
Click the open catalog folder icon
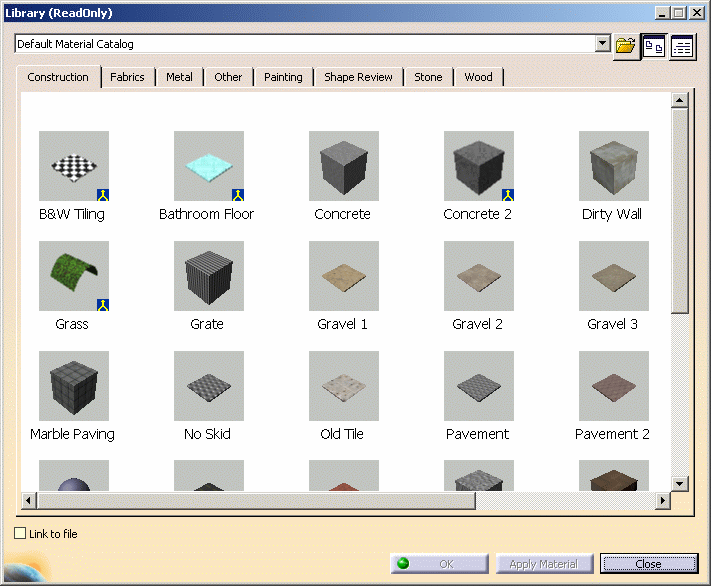point(626,46)
